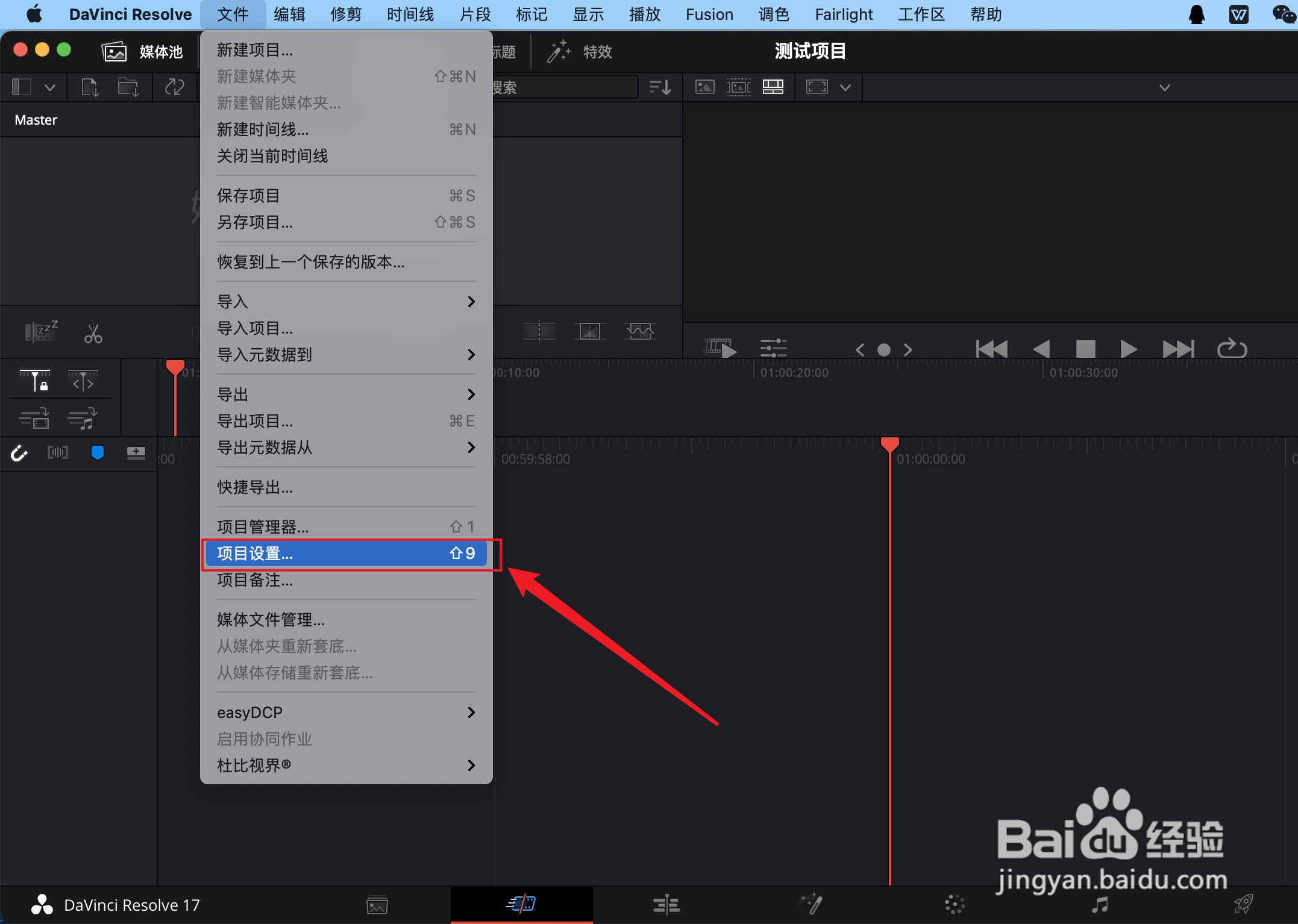Click the fast review playback icon
The height and width of the screenshot is (924, 1298).
(721, 348)
